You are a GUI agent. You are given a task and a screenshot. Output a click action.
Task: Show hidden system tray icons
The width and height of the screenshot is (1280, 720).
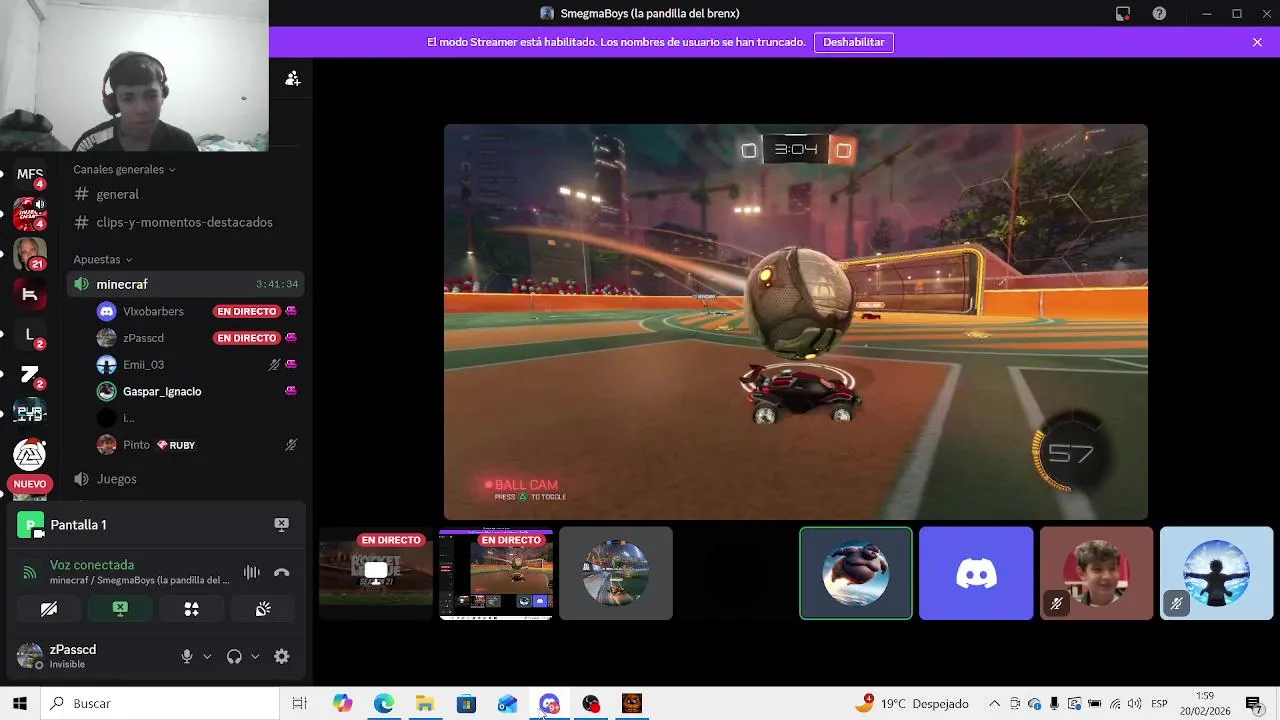click(994, 704)
